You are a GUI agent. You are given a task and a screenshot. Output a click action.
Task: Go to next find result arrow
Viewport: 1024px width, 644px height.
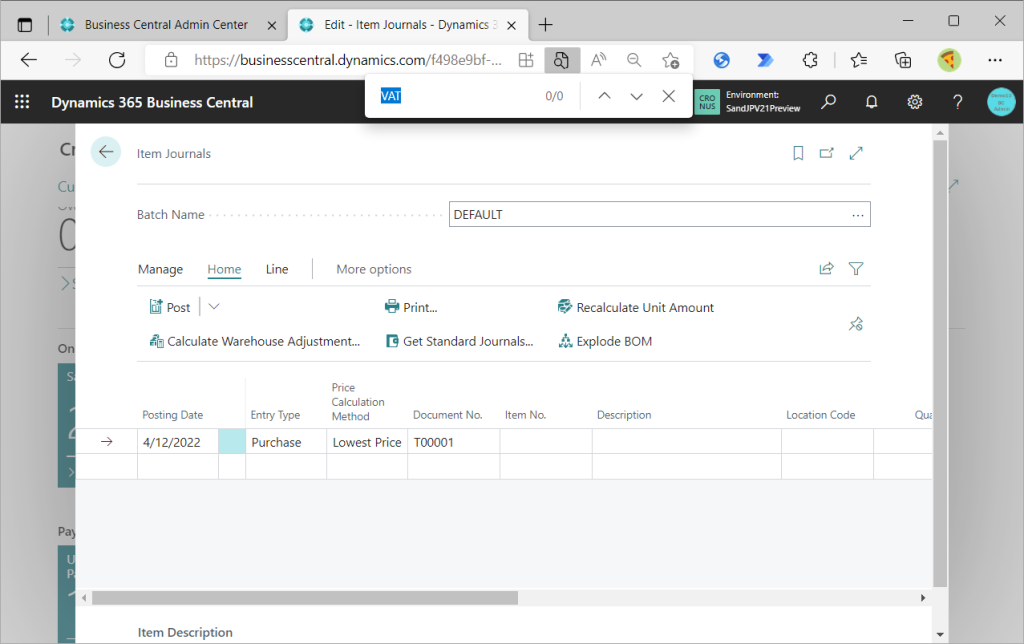pyautogui.click(x=636, y=96)
